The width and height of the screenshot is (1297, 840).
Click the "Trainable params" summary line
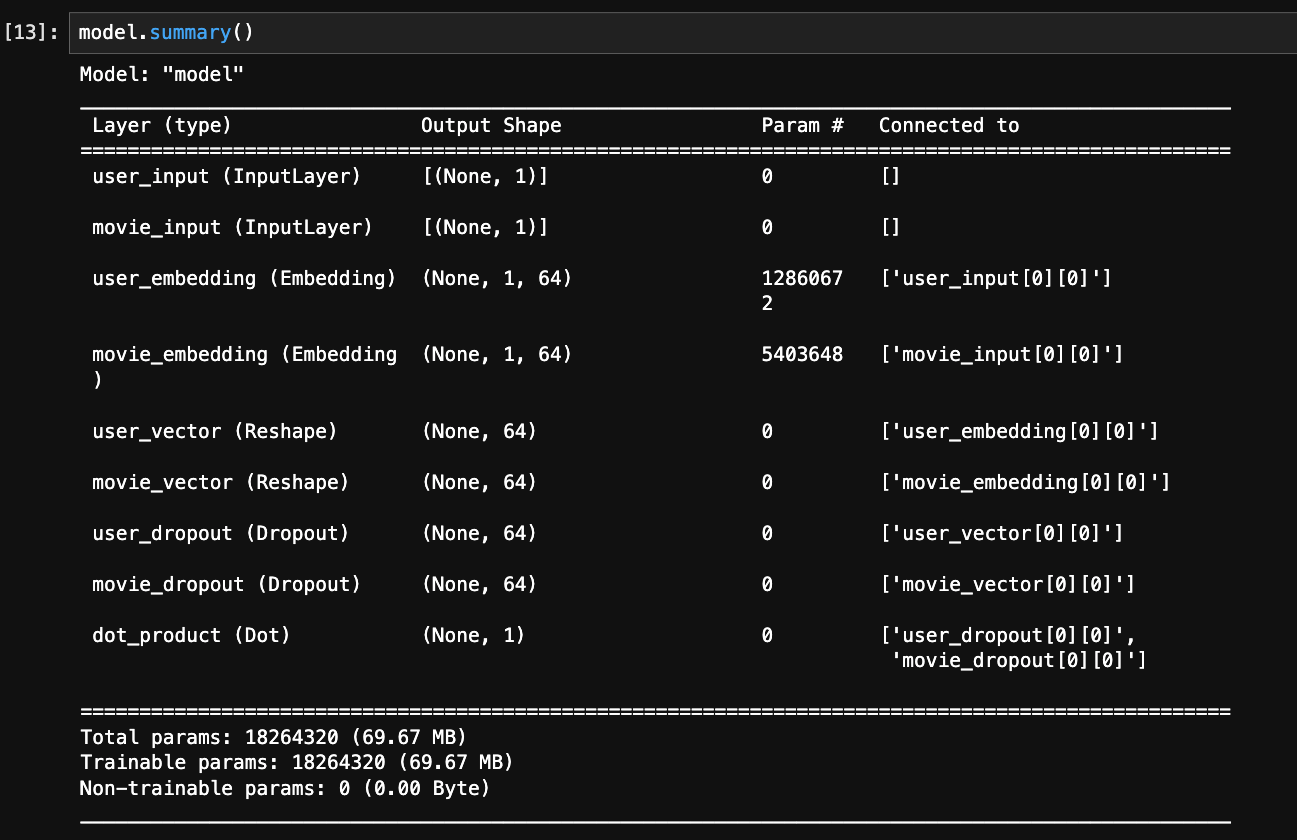click(296, 763)
